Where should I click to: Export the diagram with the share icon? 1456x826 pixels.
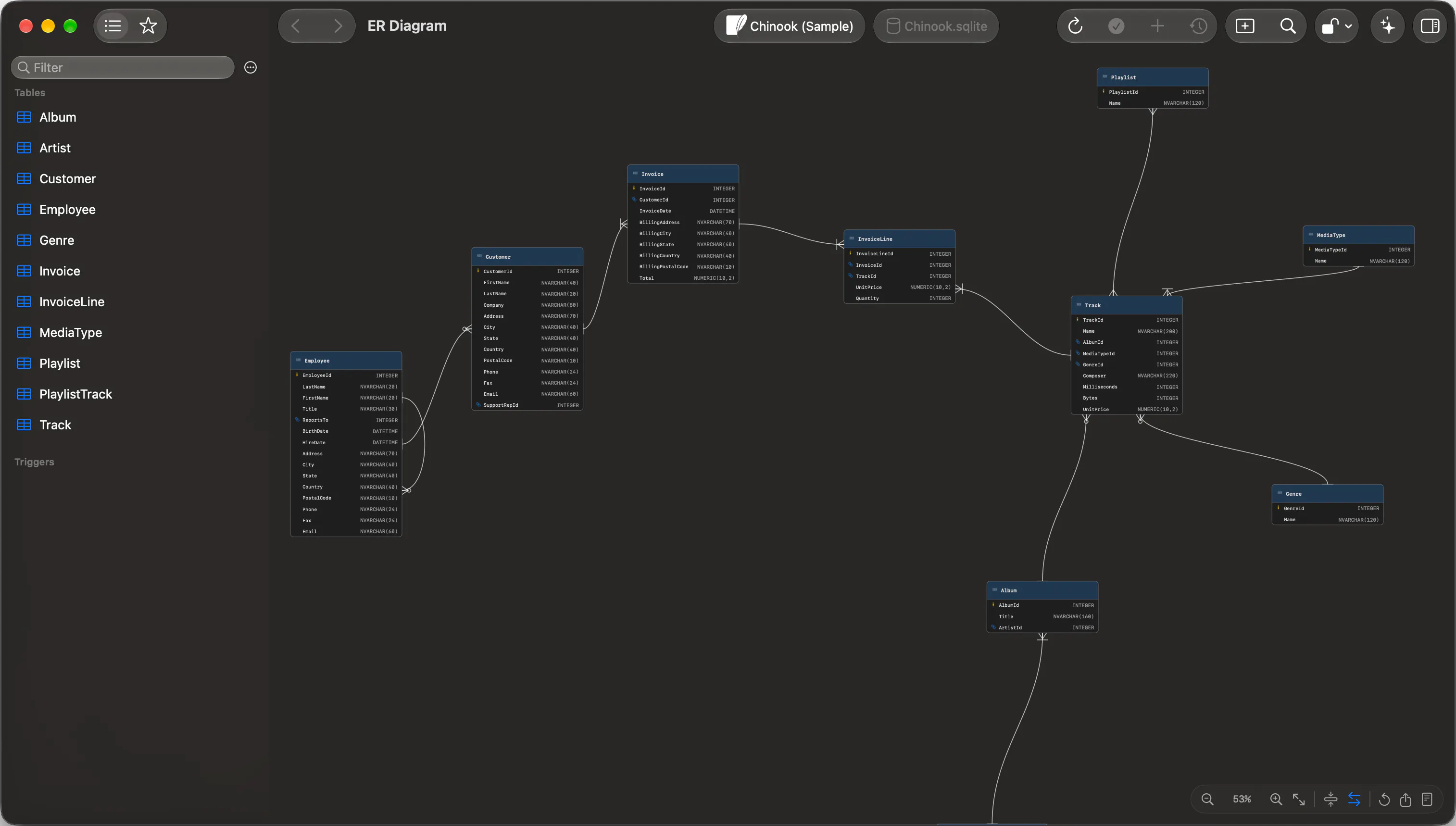pyautogui.click(x=1406, y=800)
